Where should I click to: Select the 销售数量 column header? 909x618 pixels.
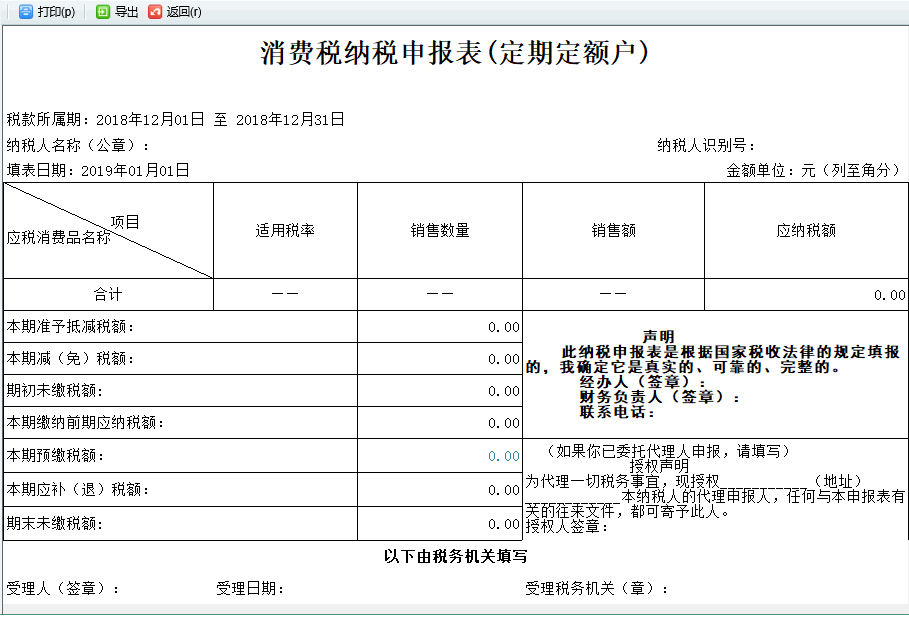click(438, 229)
